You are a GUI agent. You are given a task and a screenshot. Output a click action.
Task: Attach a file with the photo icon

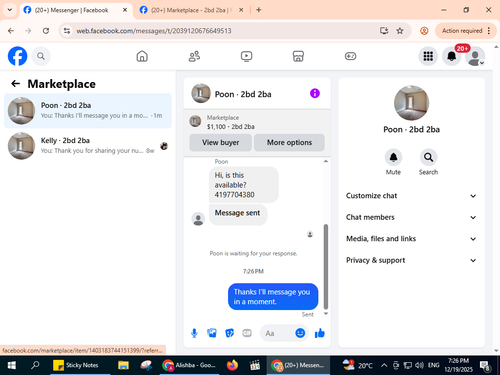pyautogui.click(x=212, y=333)
